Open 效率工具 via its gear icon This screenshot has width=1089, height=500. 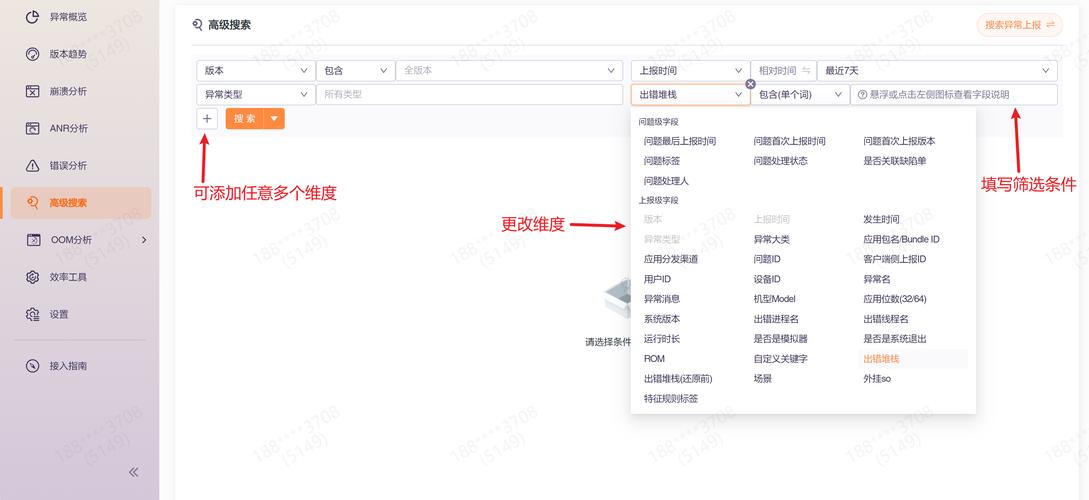[32, 277]
